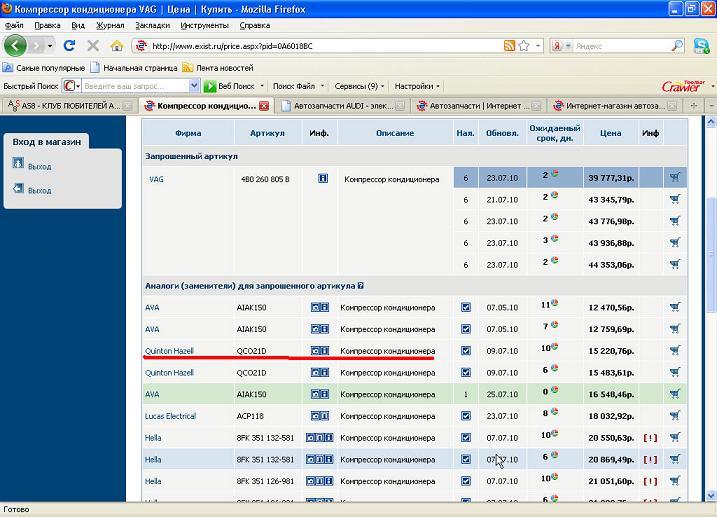Add the 44 353,06р. offer to cart
717x517 pixels.
[675, 264]
